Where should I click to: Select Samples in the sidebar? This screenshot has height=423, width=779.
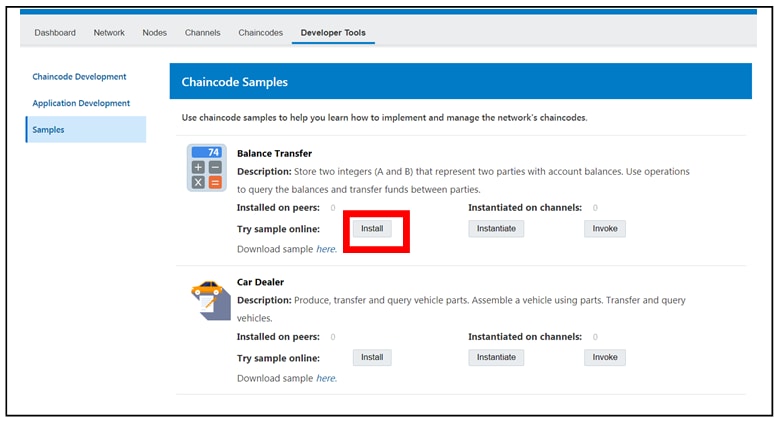[48, 130]
